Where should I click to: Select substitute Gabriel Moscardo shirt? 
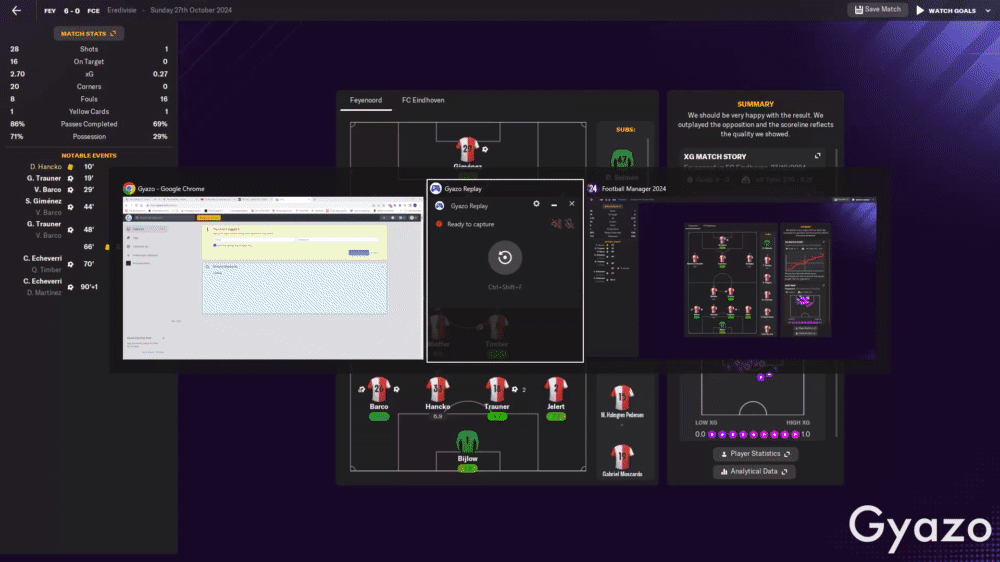(x=622, y=456)
